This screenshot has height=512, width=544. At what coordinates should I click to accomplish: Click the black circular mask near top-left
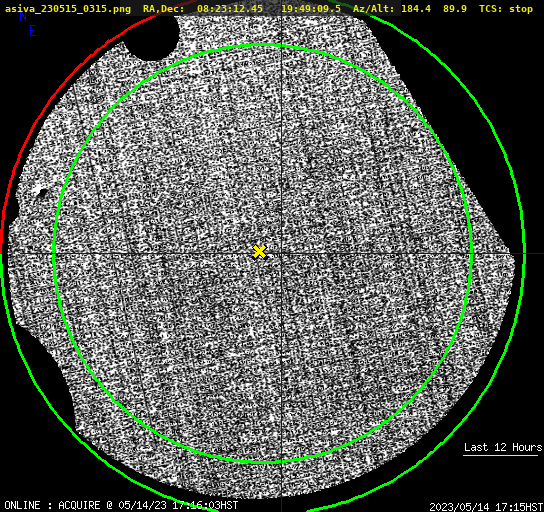tap(152, 36)
